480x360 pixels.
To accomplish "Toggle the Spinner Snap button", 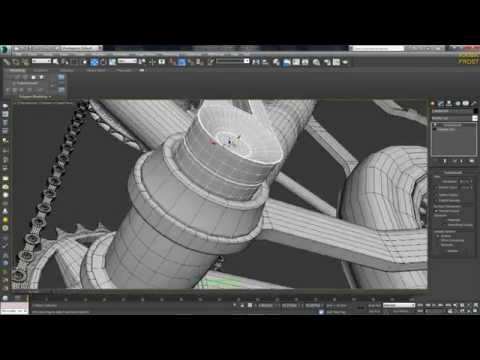I will click(x=199, y=62).
